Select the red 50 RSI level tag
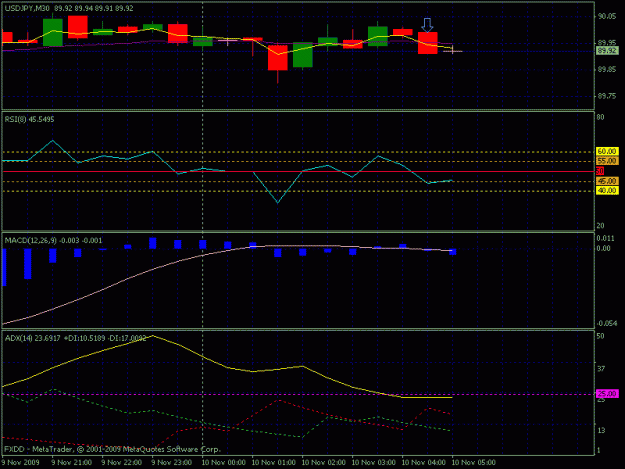Screen dimensions: 625x469 600,171
